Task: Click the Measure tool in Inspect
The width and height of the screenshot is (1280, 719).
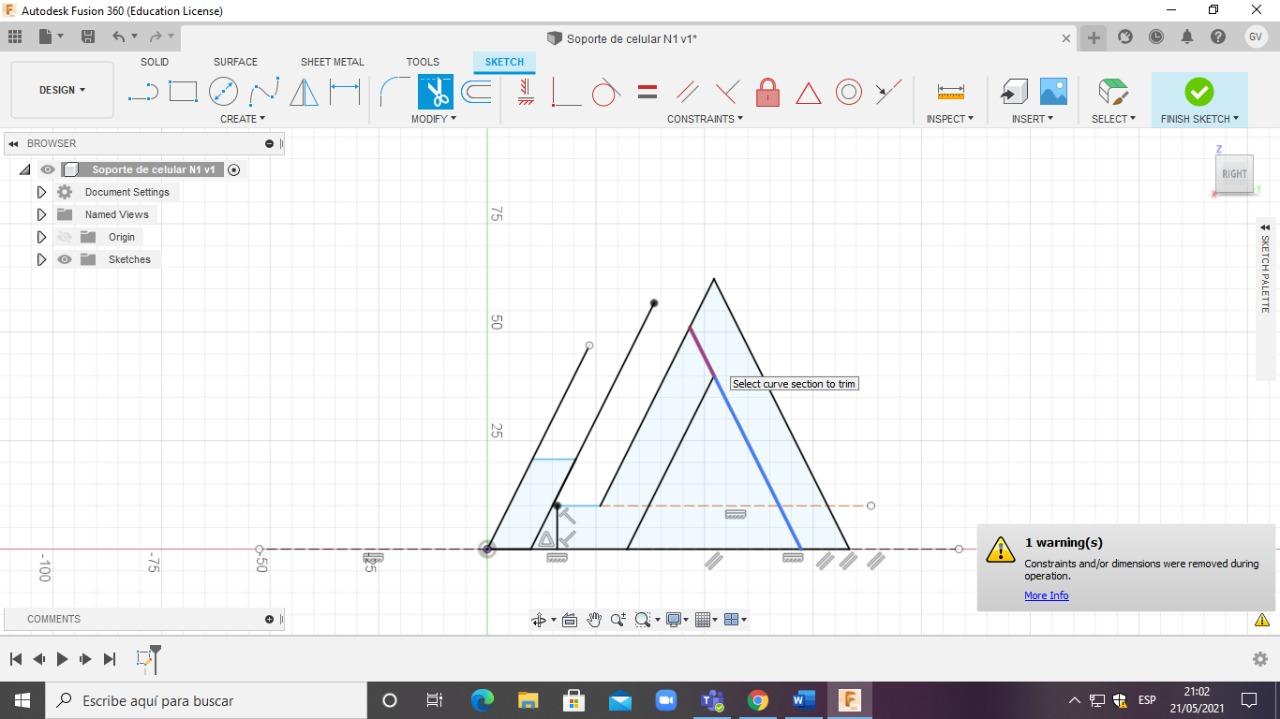Action: coord(951,92)
